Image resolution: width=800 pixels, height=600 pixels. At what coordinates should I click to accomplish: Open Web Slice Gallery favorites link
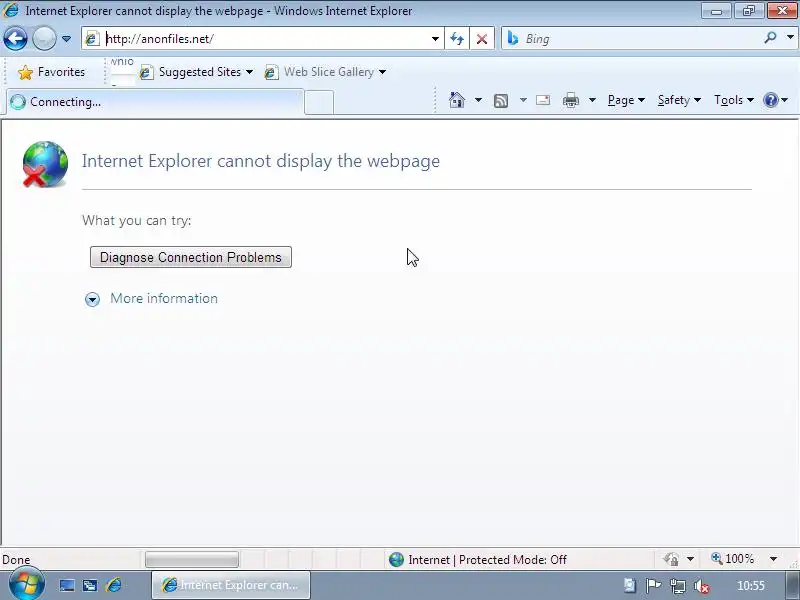tap(325, 72)
